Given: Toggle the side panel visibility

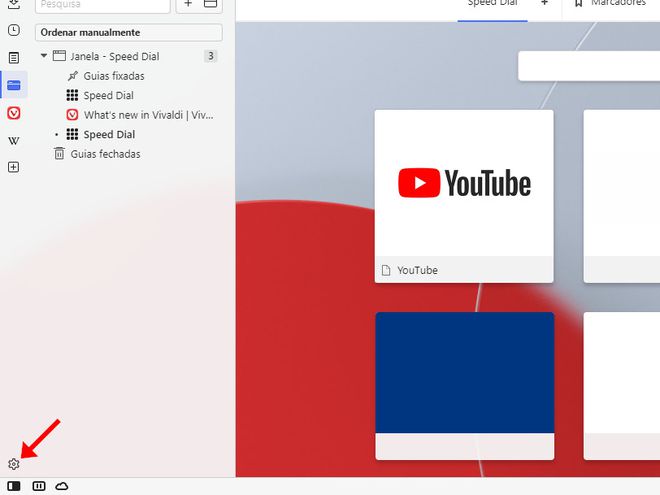Looking at the screenshot, I should [x=14, y=486].
